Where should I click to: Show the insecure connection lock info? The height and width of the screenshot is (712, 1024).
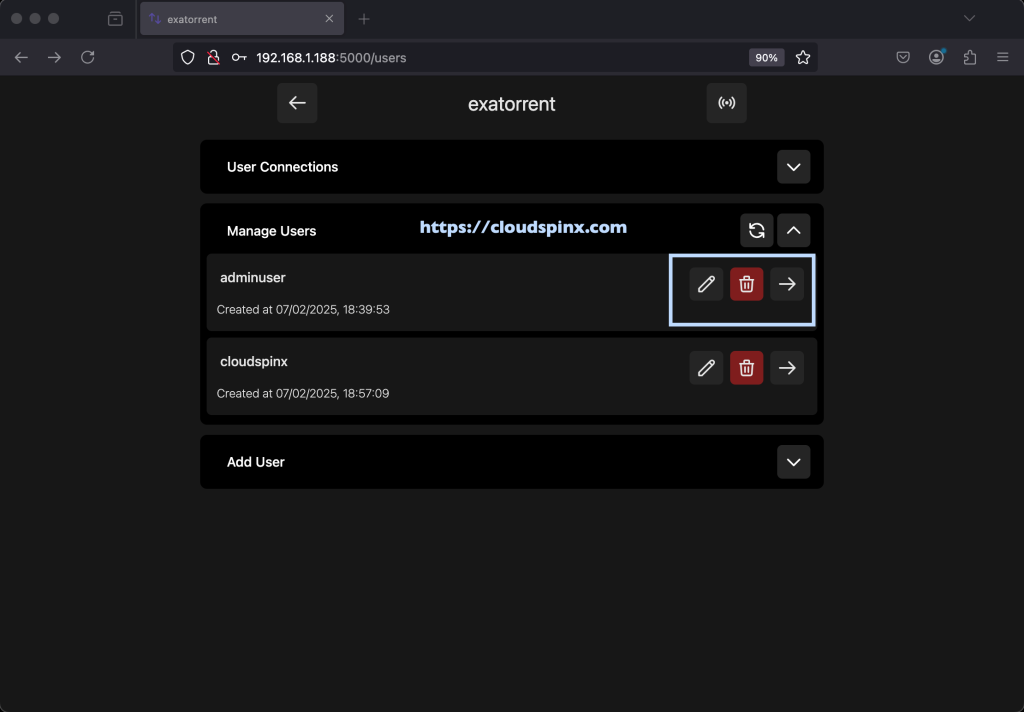point(213,57)
